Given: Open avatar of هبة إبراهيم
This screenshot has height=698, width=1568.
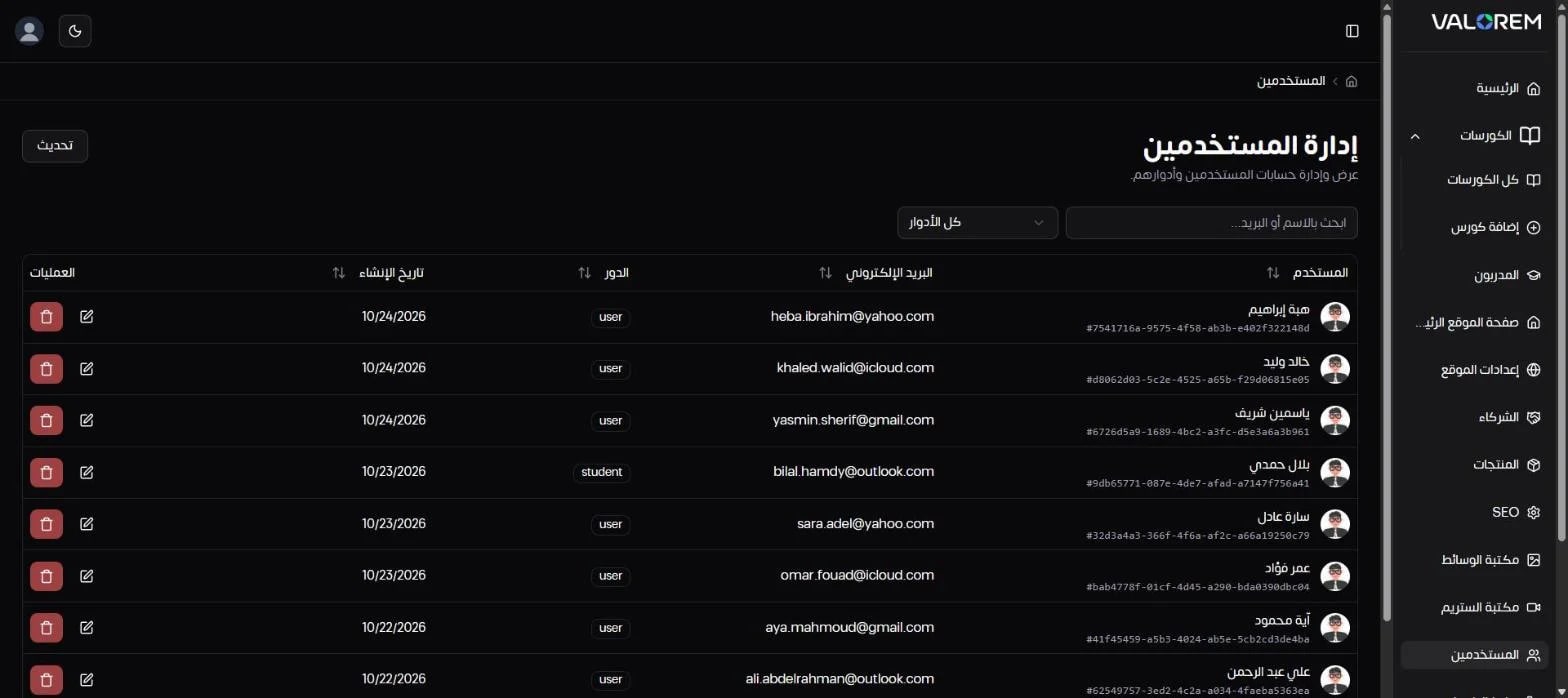Looking at the screenshot, I should [1335, 317].
